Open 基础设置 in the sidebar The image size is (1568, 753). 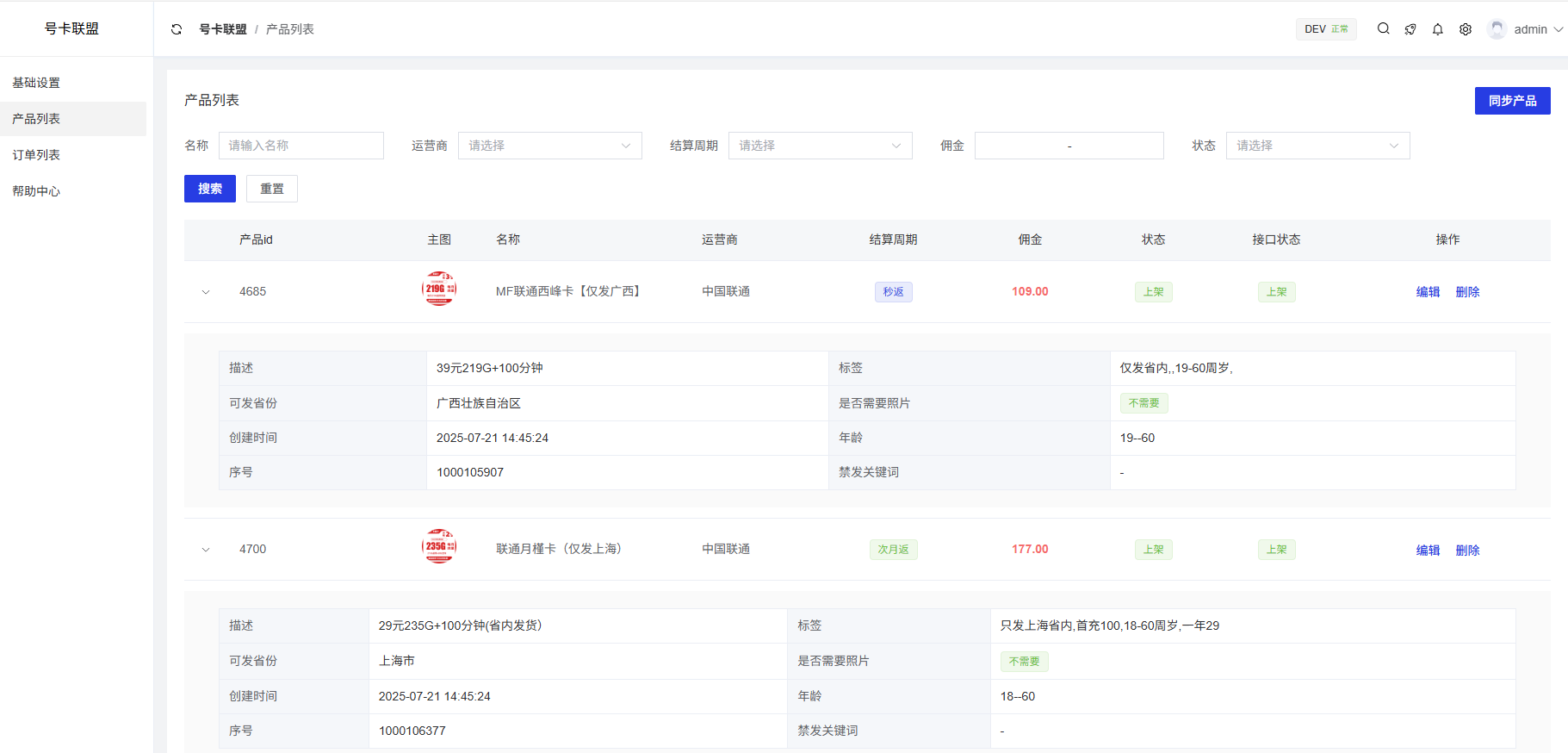click(x=36, y=83)
